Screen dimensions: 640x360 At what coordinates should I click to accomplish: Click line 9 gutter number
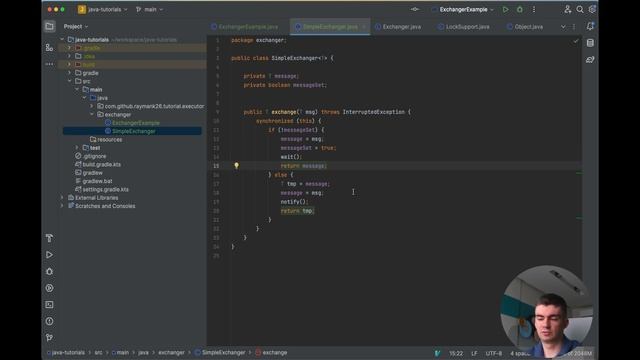(x=217, y=112)
